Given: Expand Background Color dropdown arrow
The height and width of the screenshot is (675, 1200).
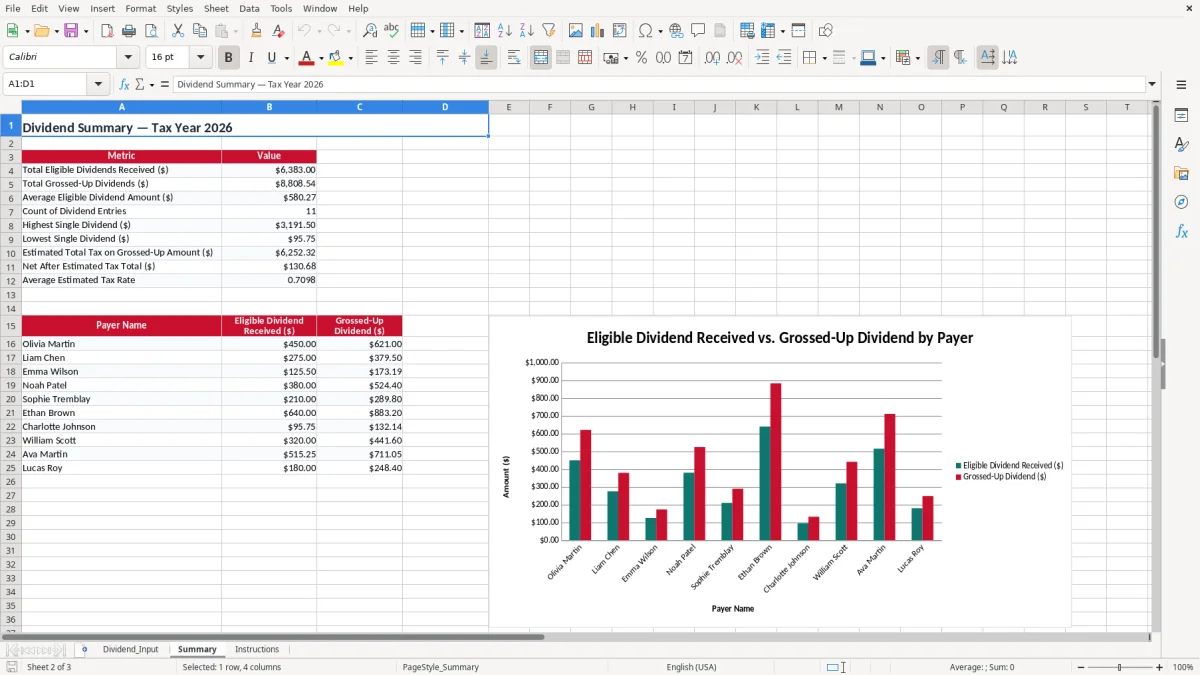Looking at the screenshot, I should click(350, 58).
